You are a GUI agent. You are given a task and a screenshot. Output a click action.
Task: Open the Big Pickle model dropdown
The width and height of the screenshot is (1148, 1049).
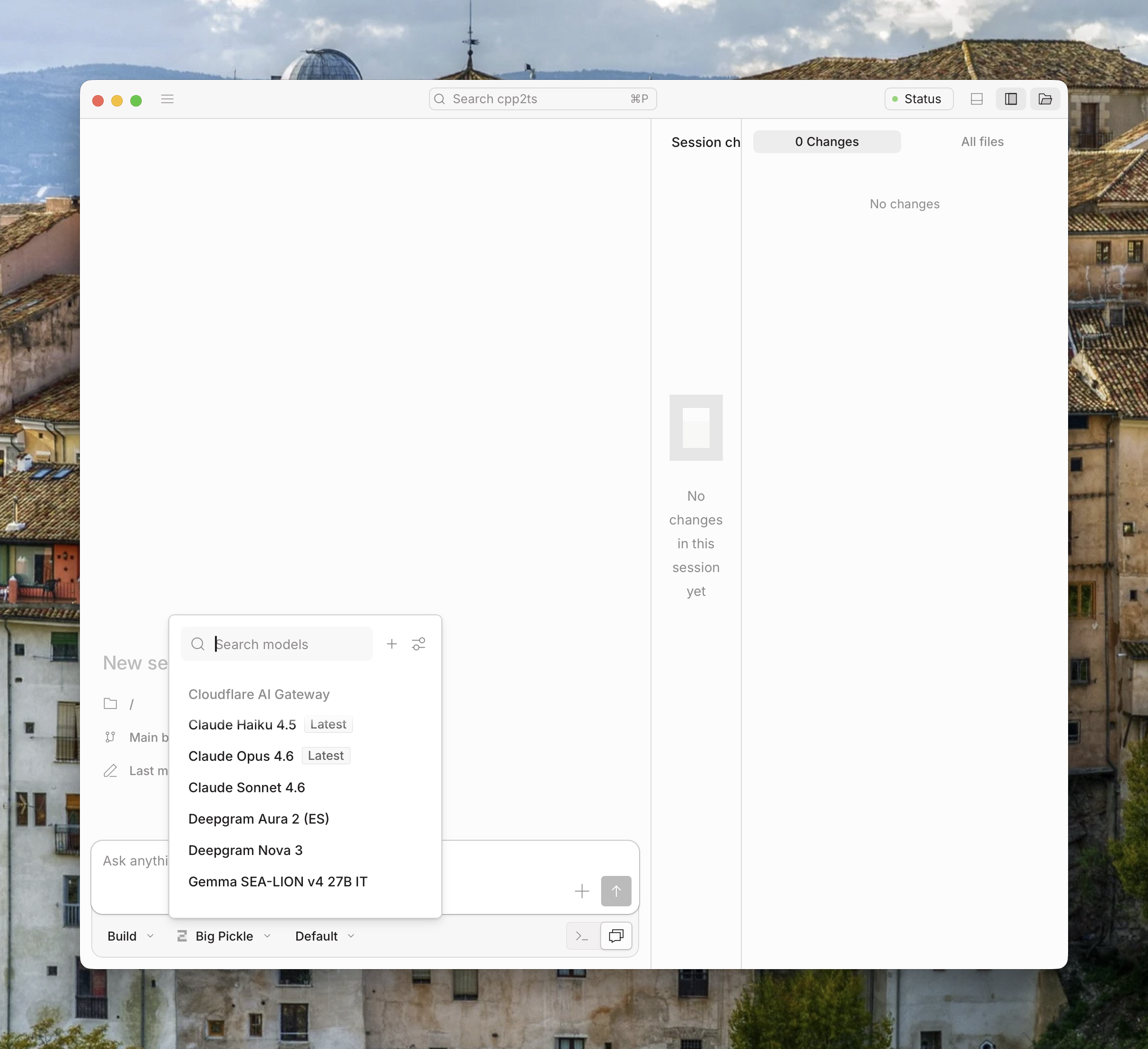tap(224, 936)
